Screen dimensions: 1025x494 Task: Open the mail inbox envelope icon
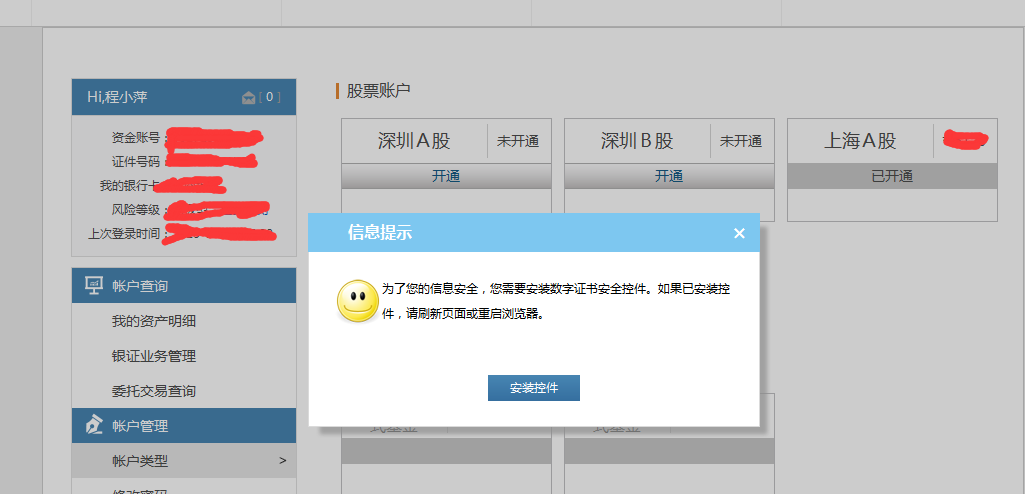coord(249,97)
